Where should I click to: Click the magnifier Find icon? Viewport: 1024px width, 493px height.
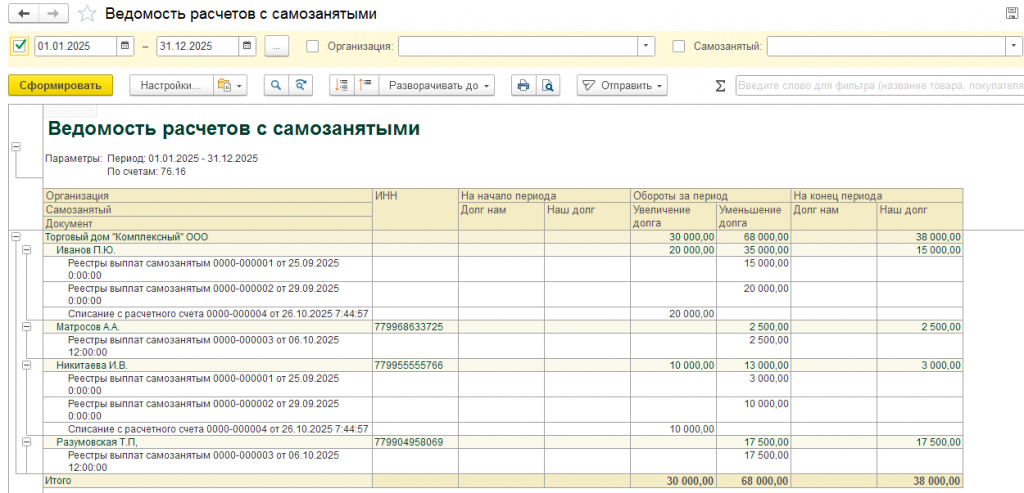coord(276,85)
